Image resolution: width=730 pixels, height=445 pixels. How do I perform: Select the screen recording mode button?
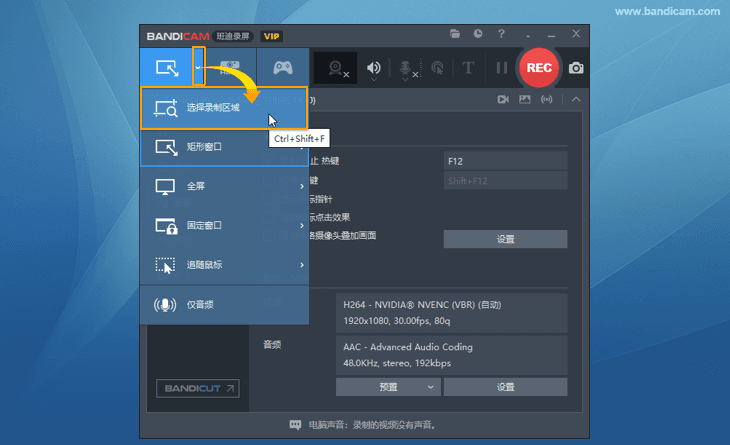167,68
